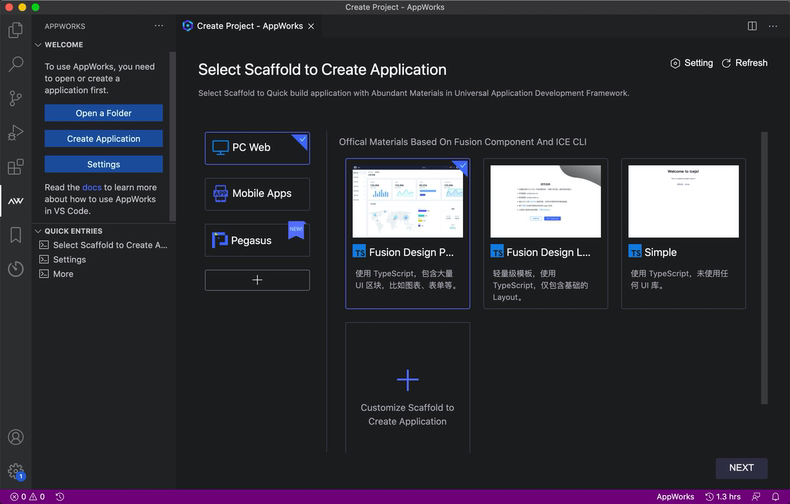
Task: Open the Bookmarks view in activity bar
Action: click(x=16, y=235)
